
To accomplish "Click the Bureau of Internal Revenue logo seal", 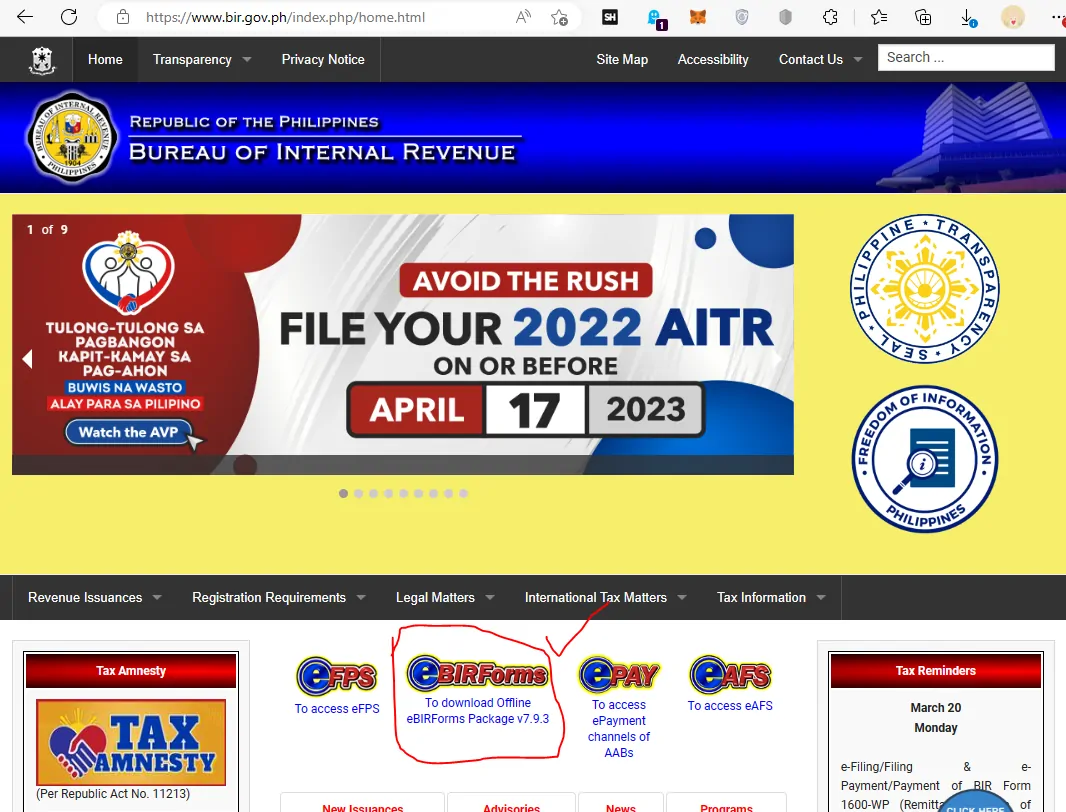I will (x=71, y=137).
